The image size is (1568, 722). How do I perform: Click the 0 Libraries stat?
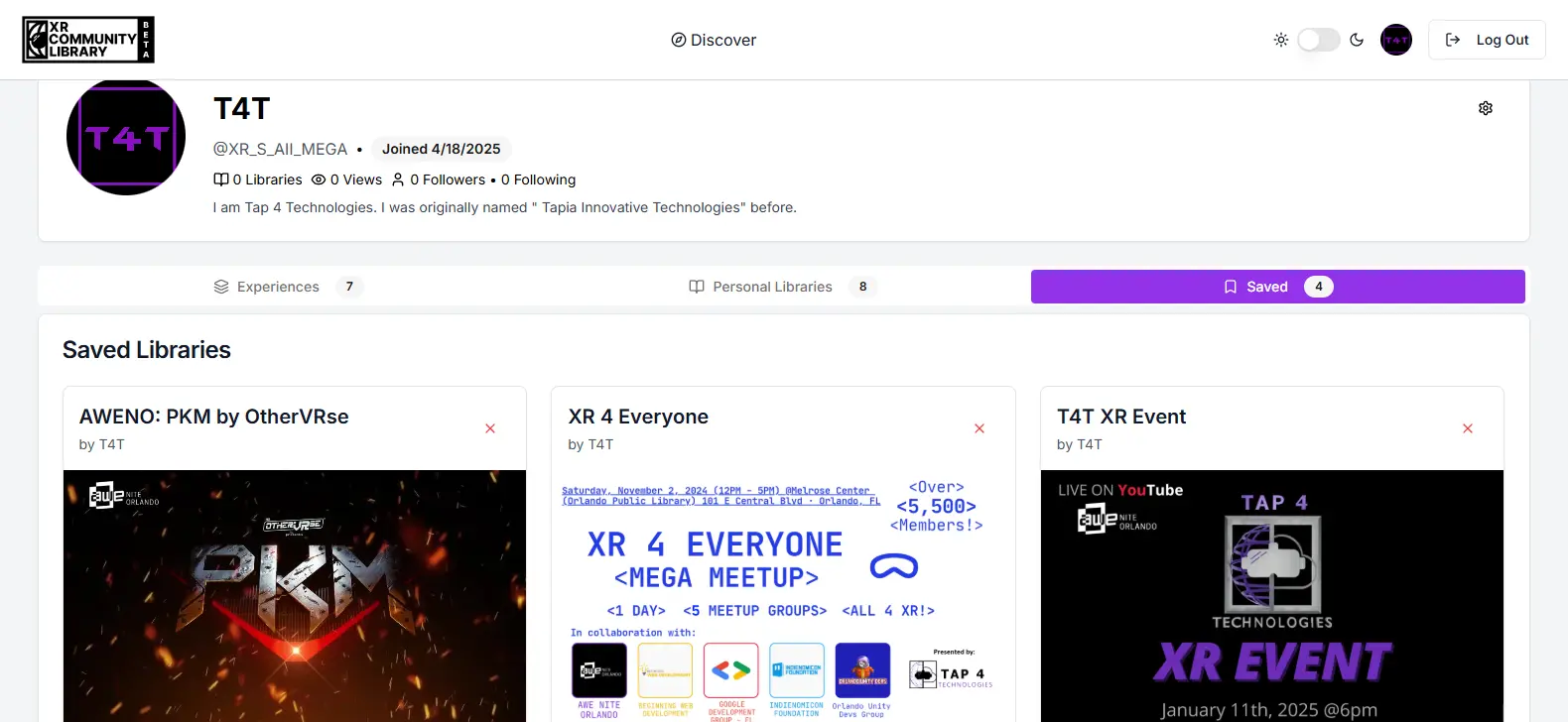coord(258,180)
